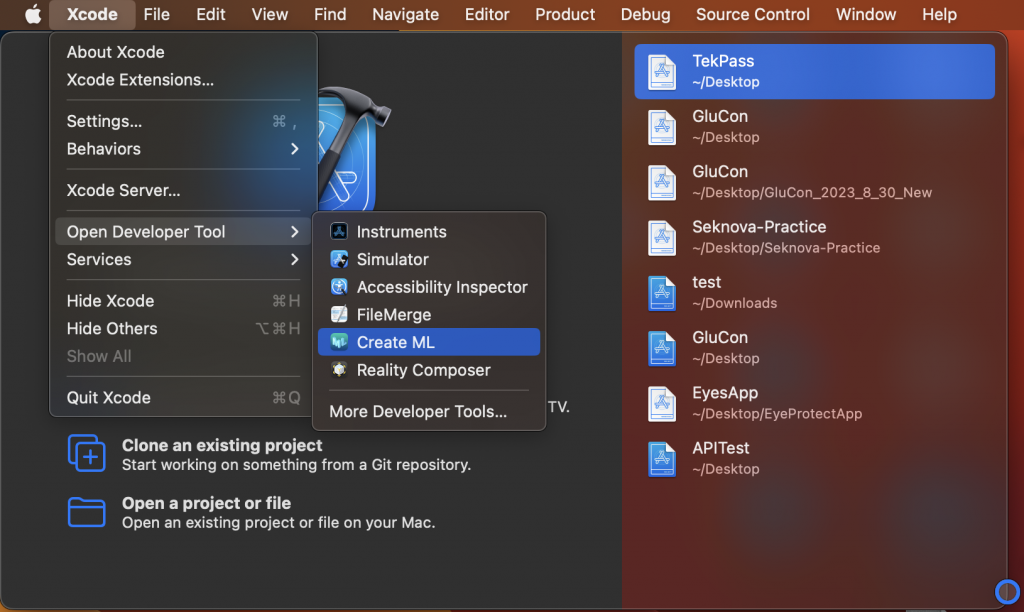The image size is (1024, 612).
Task: Open the Window menu
Action: click(866, 14)
